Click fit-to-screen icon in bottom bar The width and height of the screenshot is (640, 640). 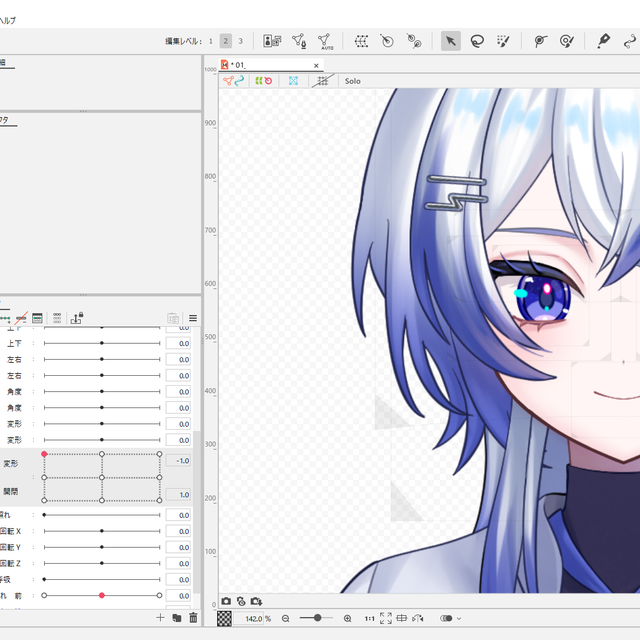click(386, 619)
